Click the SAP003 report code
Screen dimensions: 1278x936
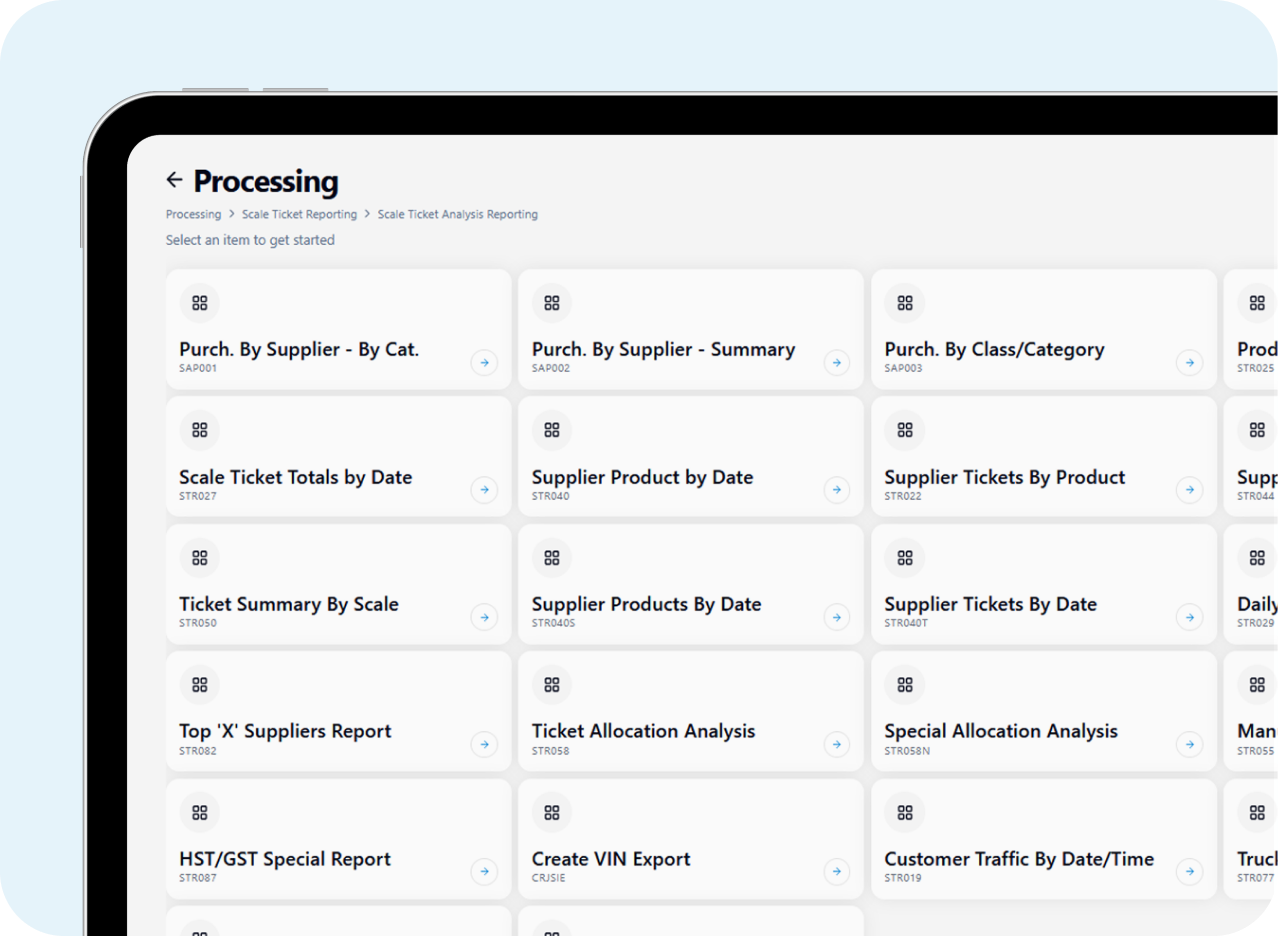tap(904, 368)
